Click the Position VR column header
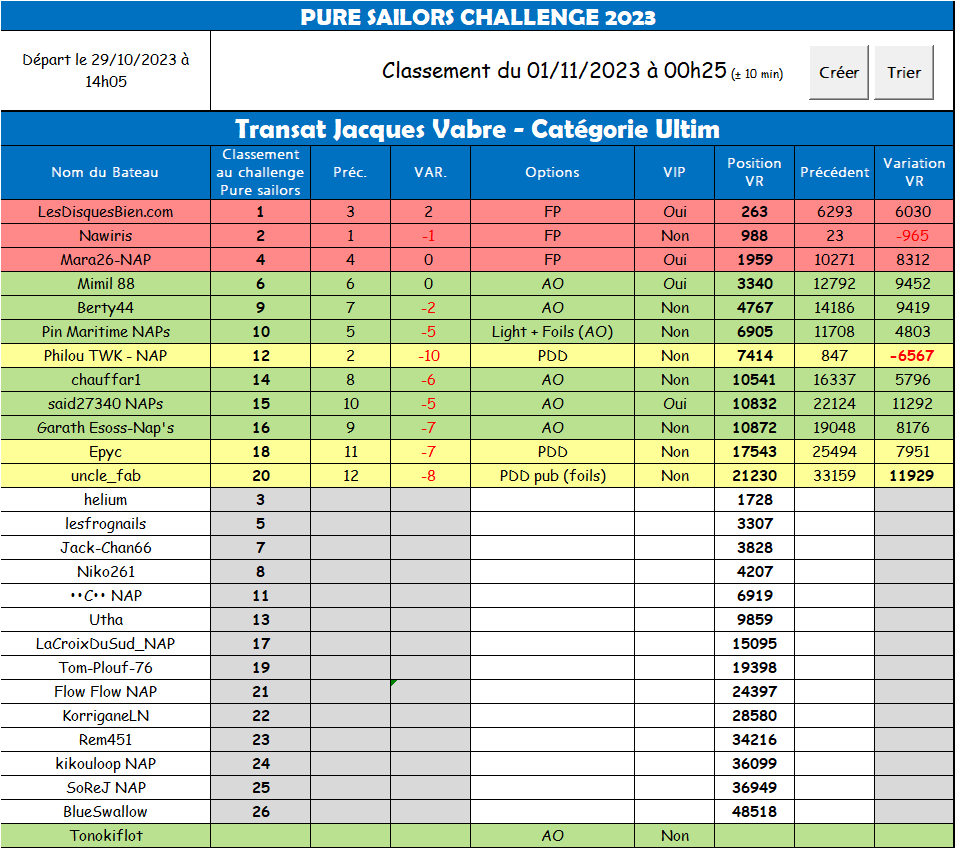Viewport: 955px width, 848px height. point(754,172)
